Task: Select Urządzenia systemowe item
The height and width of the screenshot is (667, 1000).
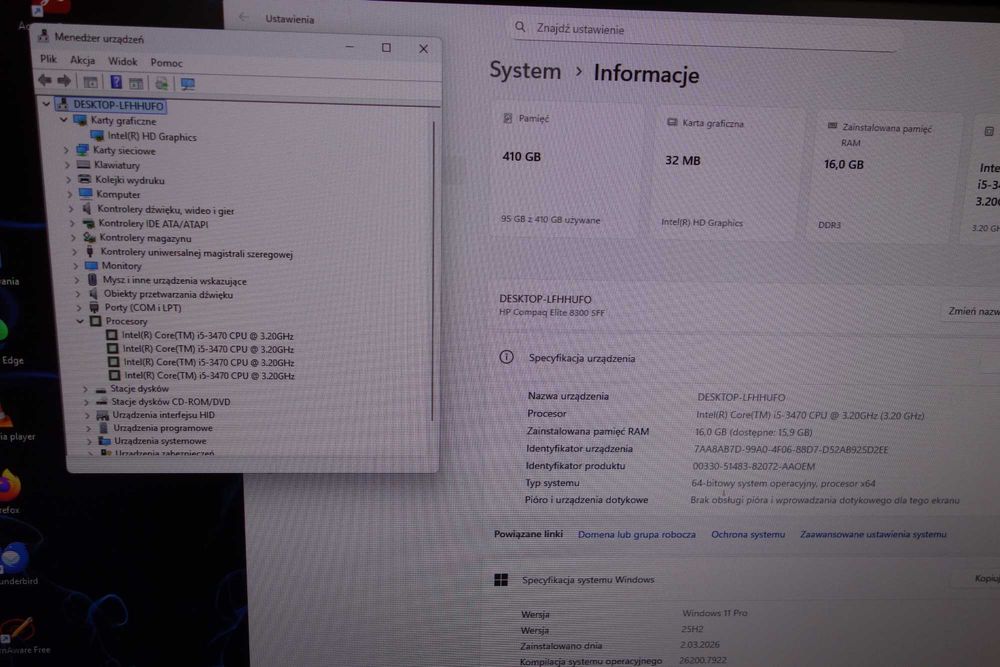Action: pos(160,441)
